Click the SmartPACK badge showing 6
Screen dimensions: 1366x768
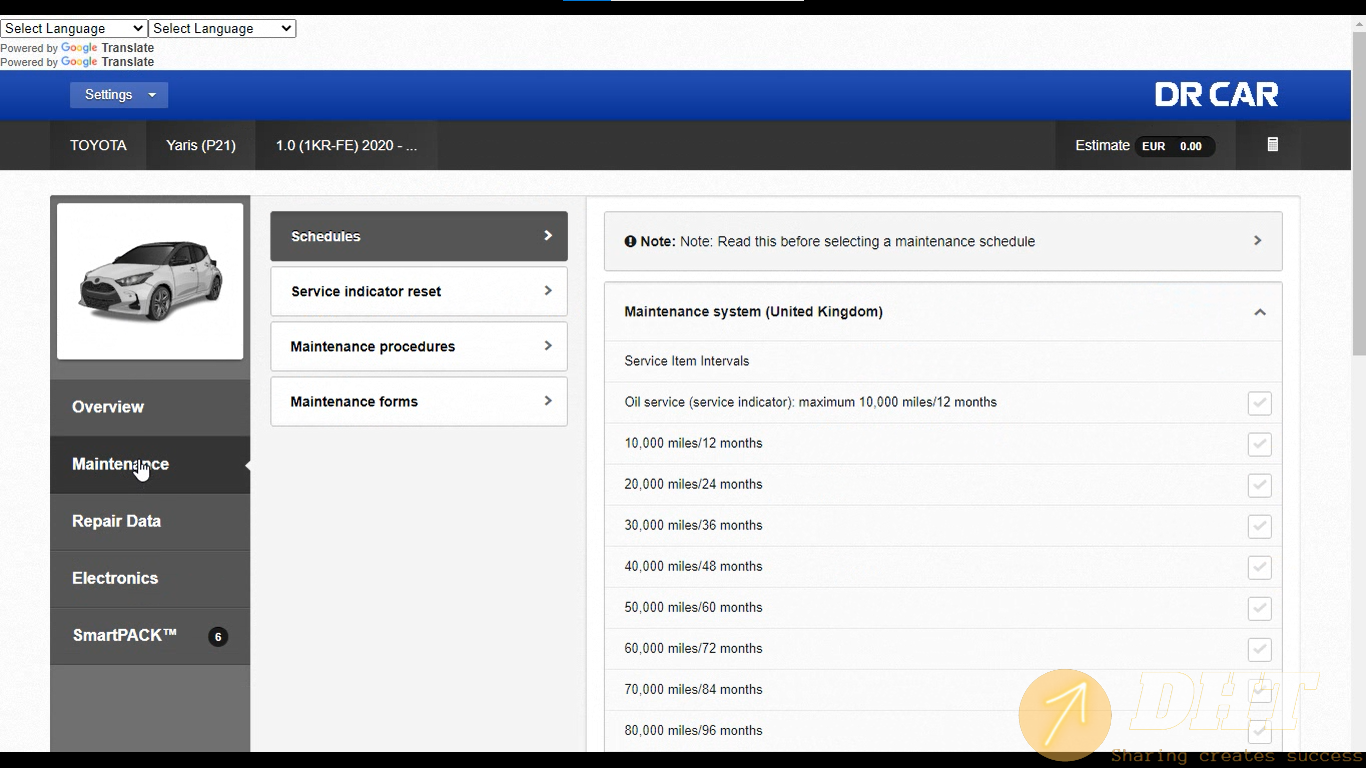tap(218, 636)
